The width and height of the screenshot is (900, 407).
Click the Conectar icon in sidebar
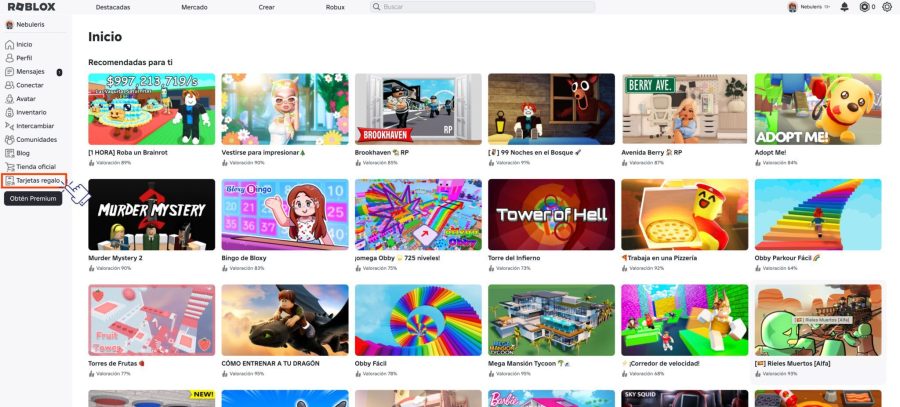(x=9, y=85)
